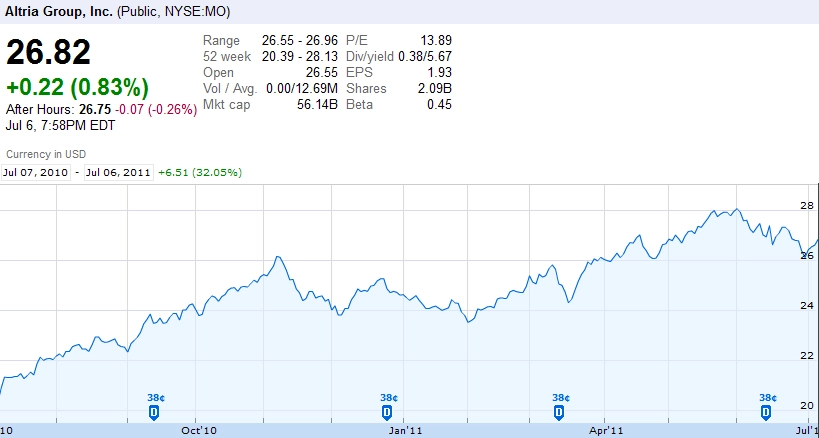
Task: Click the After Hours price 26.75
Action: 95,110
